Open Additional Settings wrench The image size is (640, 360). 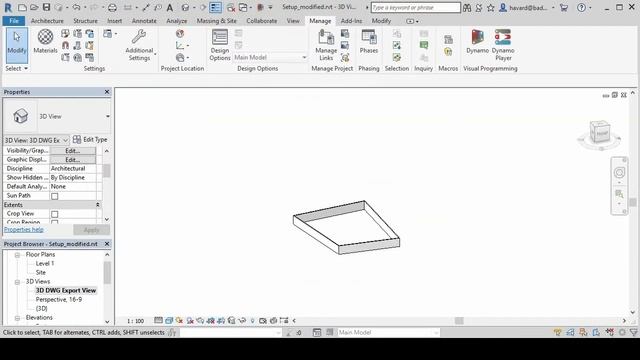[139, 45]
